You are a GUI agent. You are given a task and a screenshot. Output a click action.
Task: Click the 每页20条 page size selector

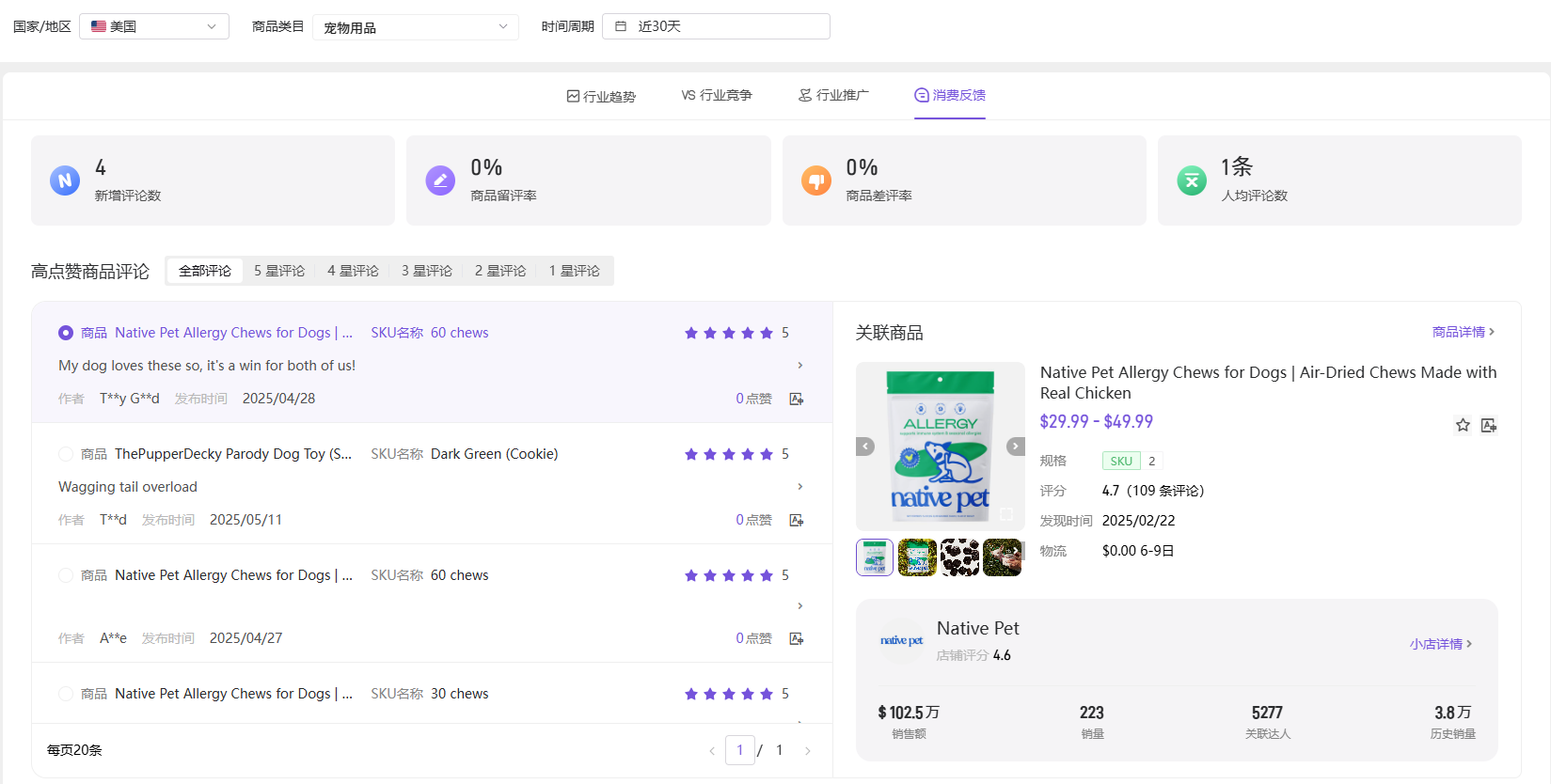tap(74, 750)
